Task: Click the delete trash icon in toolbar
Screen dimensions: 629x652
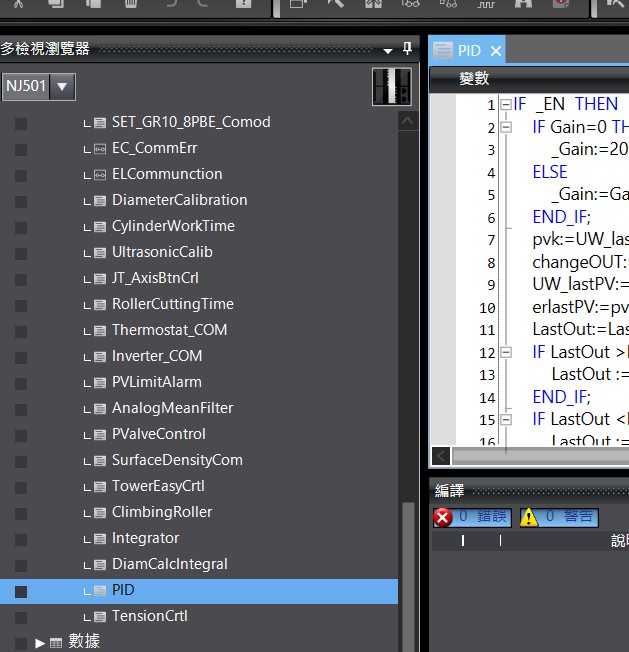Action: pyautogui.click(x=131, y=5)
